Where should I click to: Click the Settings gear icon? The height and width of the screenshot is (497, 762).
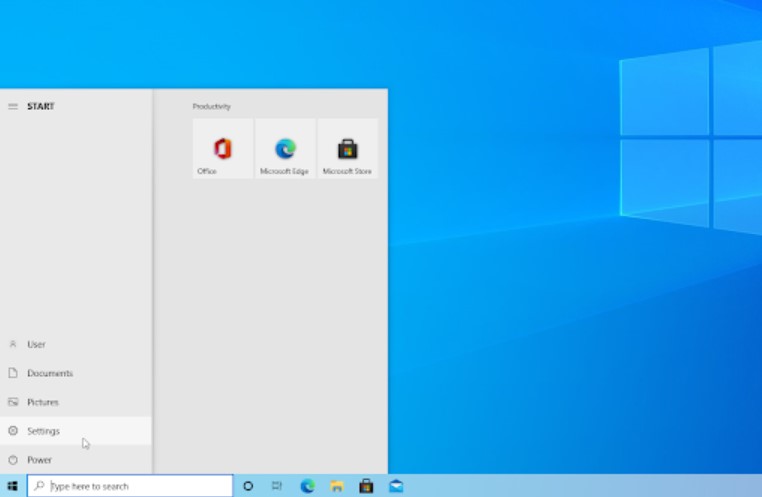tap(13, 430)
